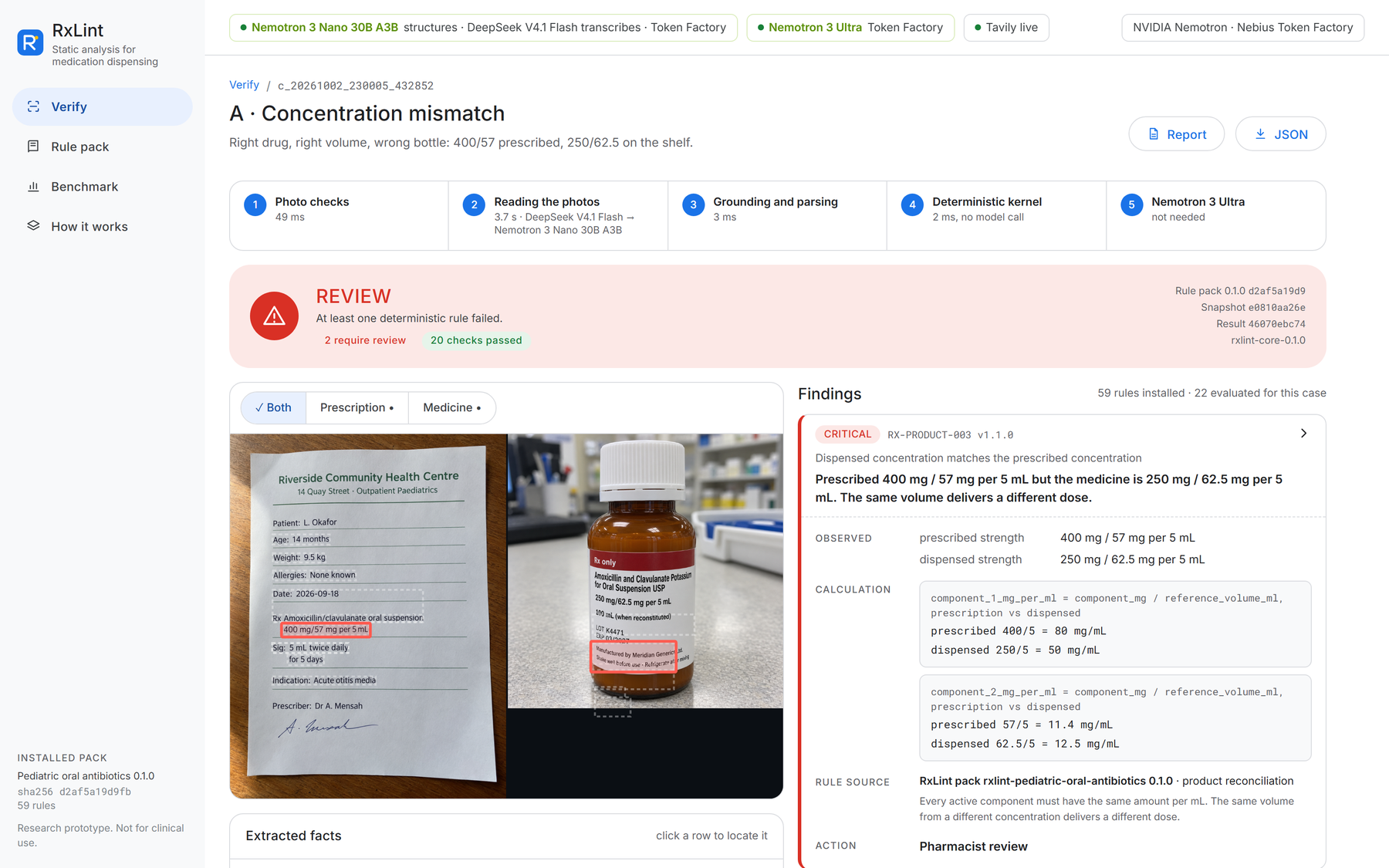The width and height of the screenshot is (1389, 868).
Task: Click the Tavily live status pill
Action: 1006,28
